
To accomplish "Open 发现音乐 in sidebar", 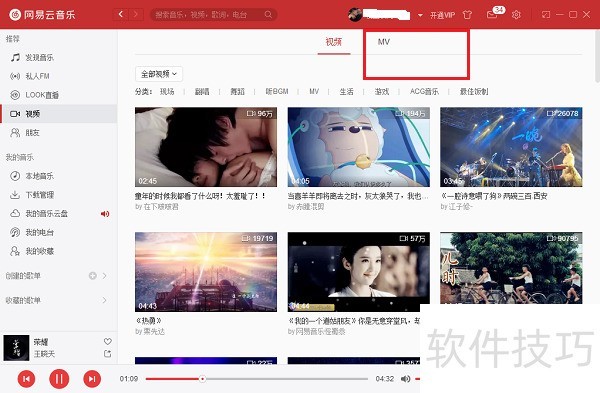I will point(58,57).
